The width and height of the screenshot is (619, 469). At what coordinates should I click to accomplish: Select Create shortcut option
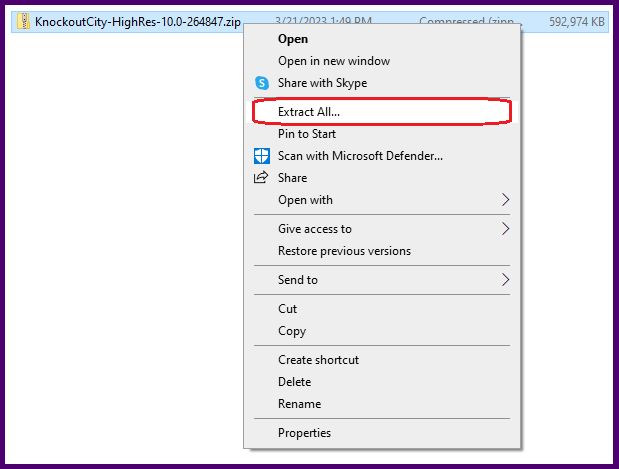[x=318, y=360]
